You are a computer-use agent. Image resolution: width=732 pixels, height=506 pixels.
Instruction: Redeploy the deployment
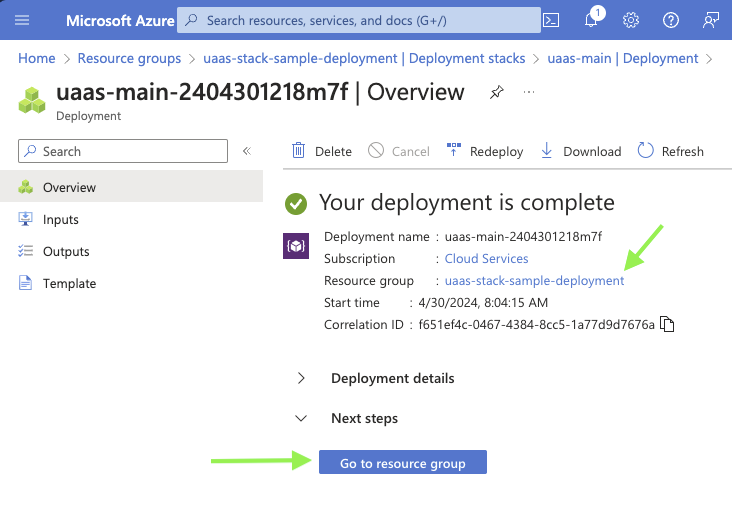[485, 151]
